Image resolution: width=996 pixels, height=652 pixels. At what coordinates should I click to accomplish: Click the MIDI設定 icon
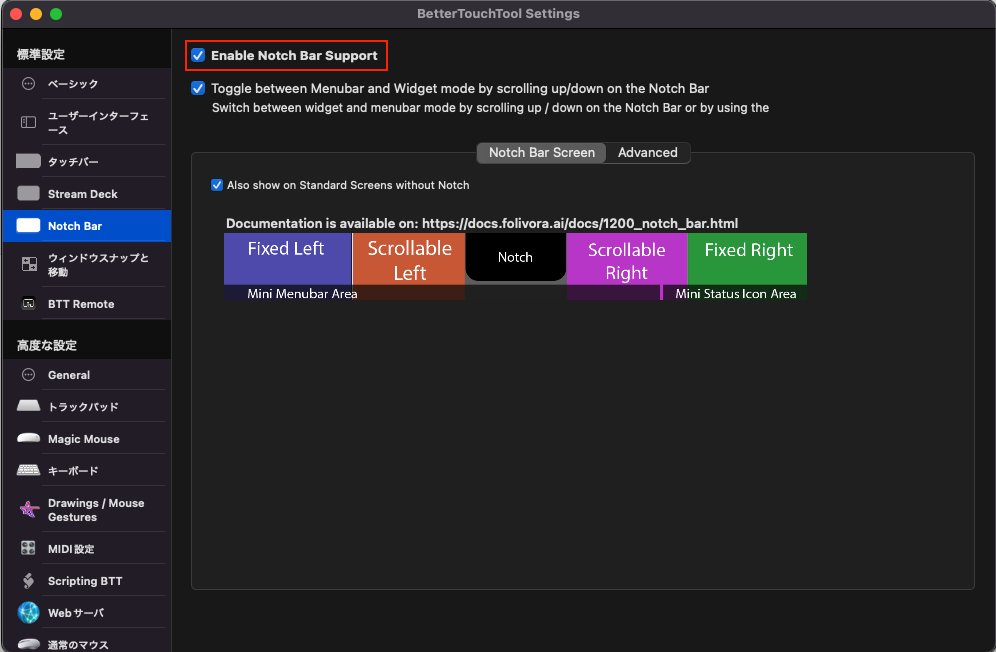click(x=29, y=548)
